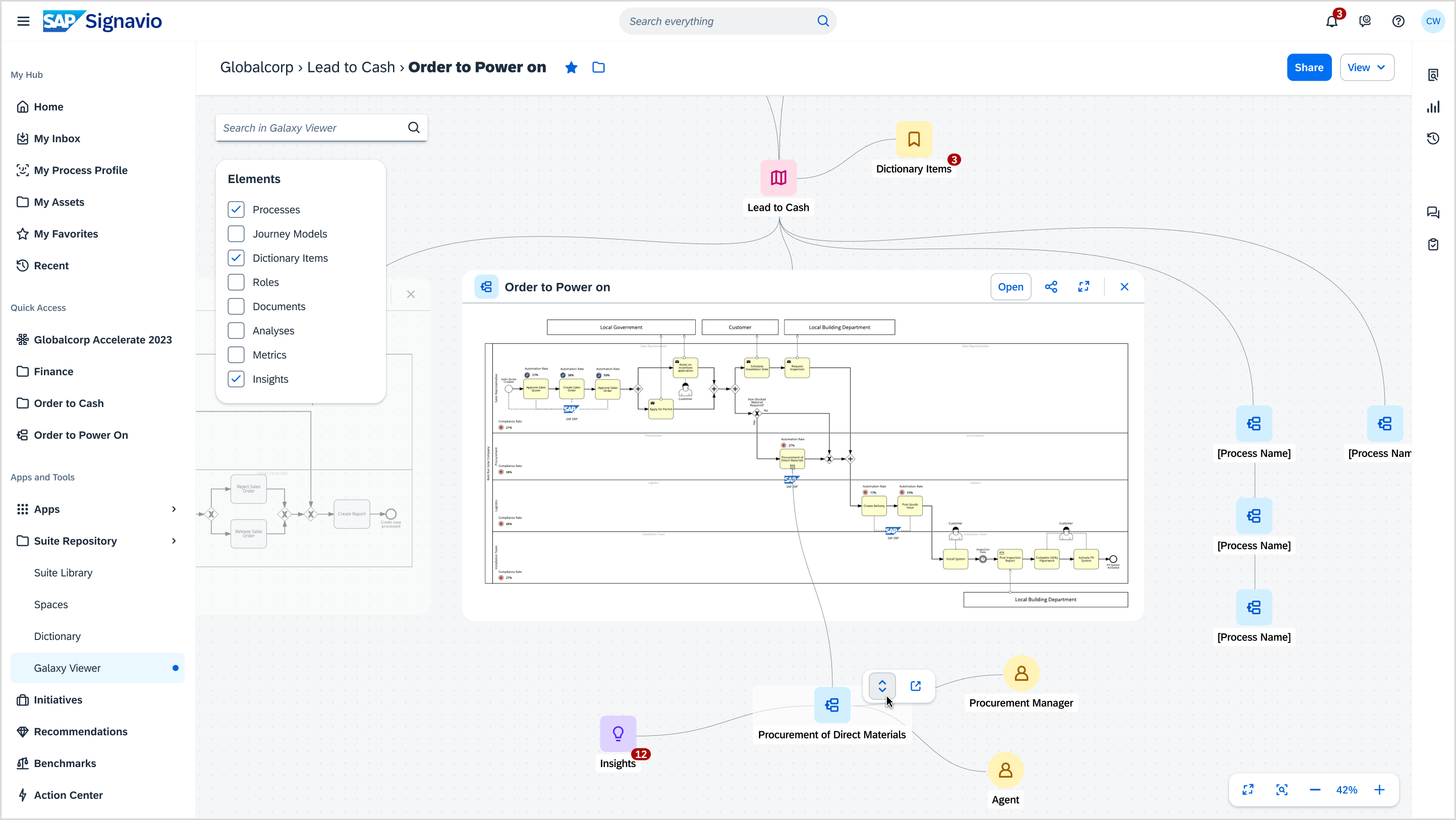The width and height of the screenshot is (1456, 820).
Task: Uncheck the Processes checkbox
Action: tap(236, 210)
